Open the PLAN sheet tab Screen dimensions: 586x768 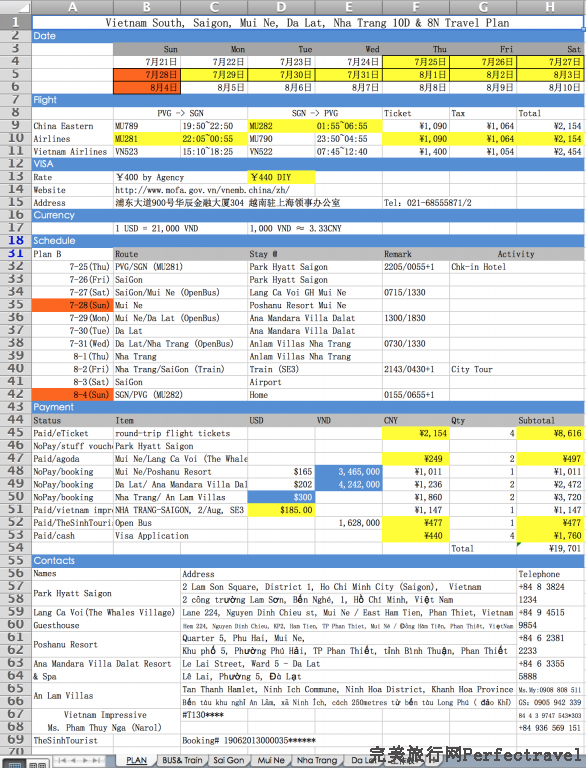coord(136,760)
